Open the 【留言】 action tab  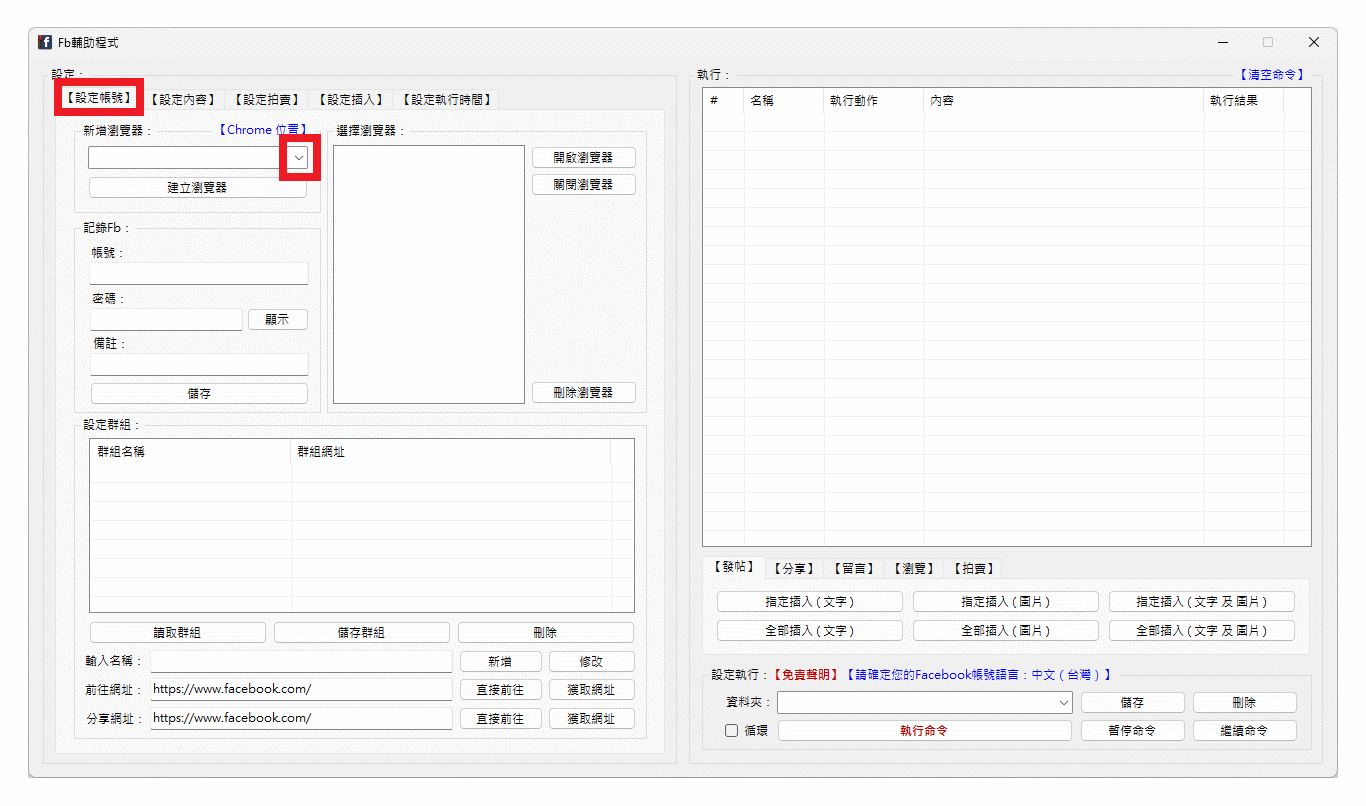coord(854,568)
